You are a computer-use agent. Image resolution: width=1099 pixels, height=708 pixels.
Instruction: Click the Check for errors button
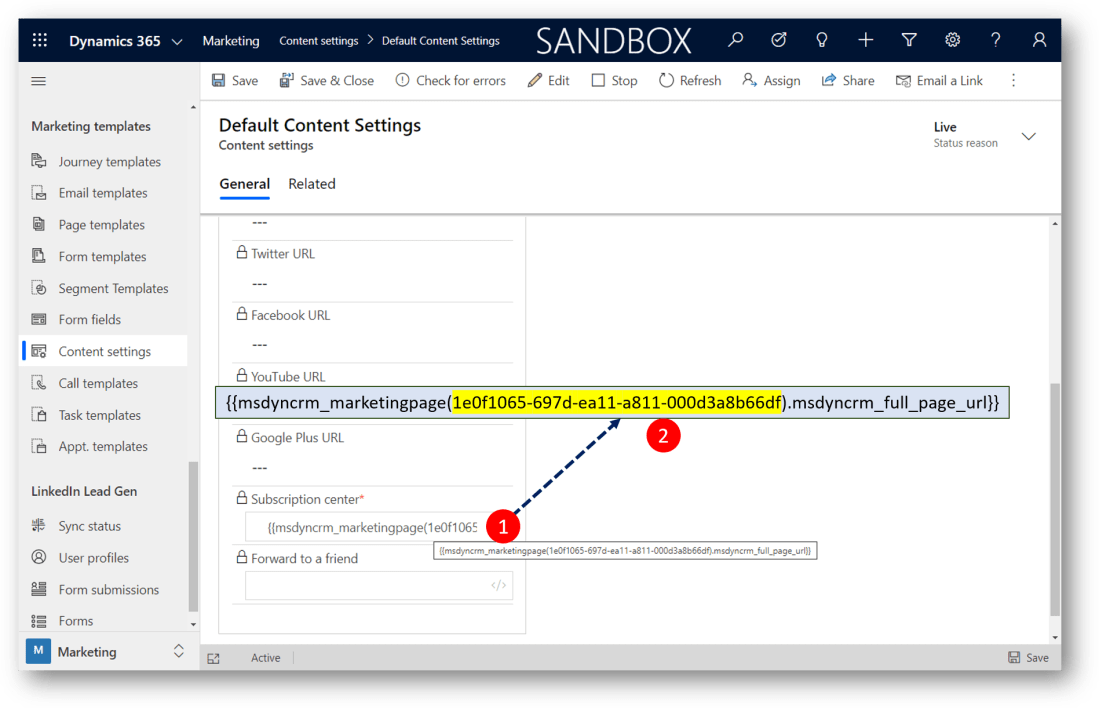point(450,81)
